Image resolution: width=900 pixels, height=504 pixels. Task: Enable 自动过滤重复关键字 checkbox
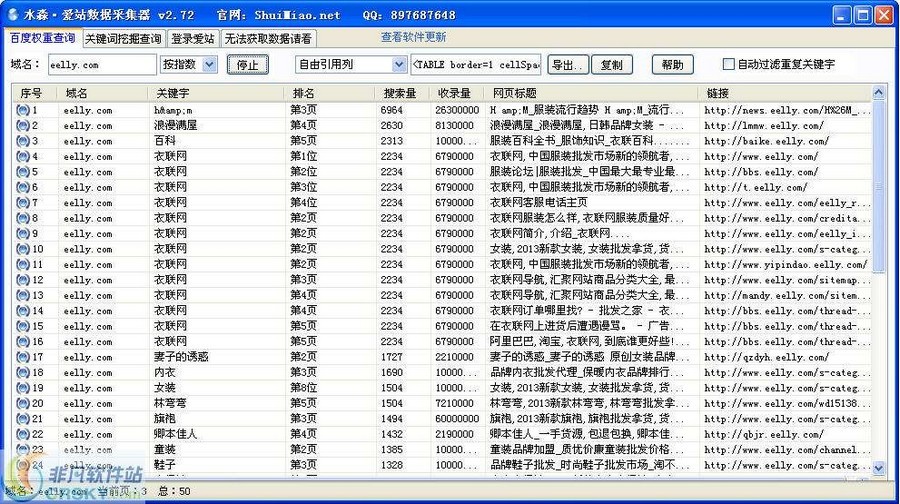[x=728, y=64]
